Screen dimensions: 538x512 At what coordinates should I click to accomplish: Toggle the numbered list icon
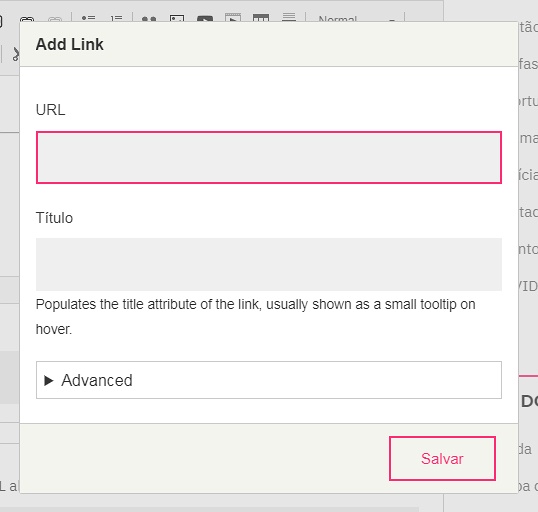pyautogui.click(x=117, y=18)
